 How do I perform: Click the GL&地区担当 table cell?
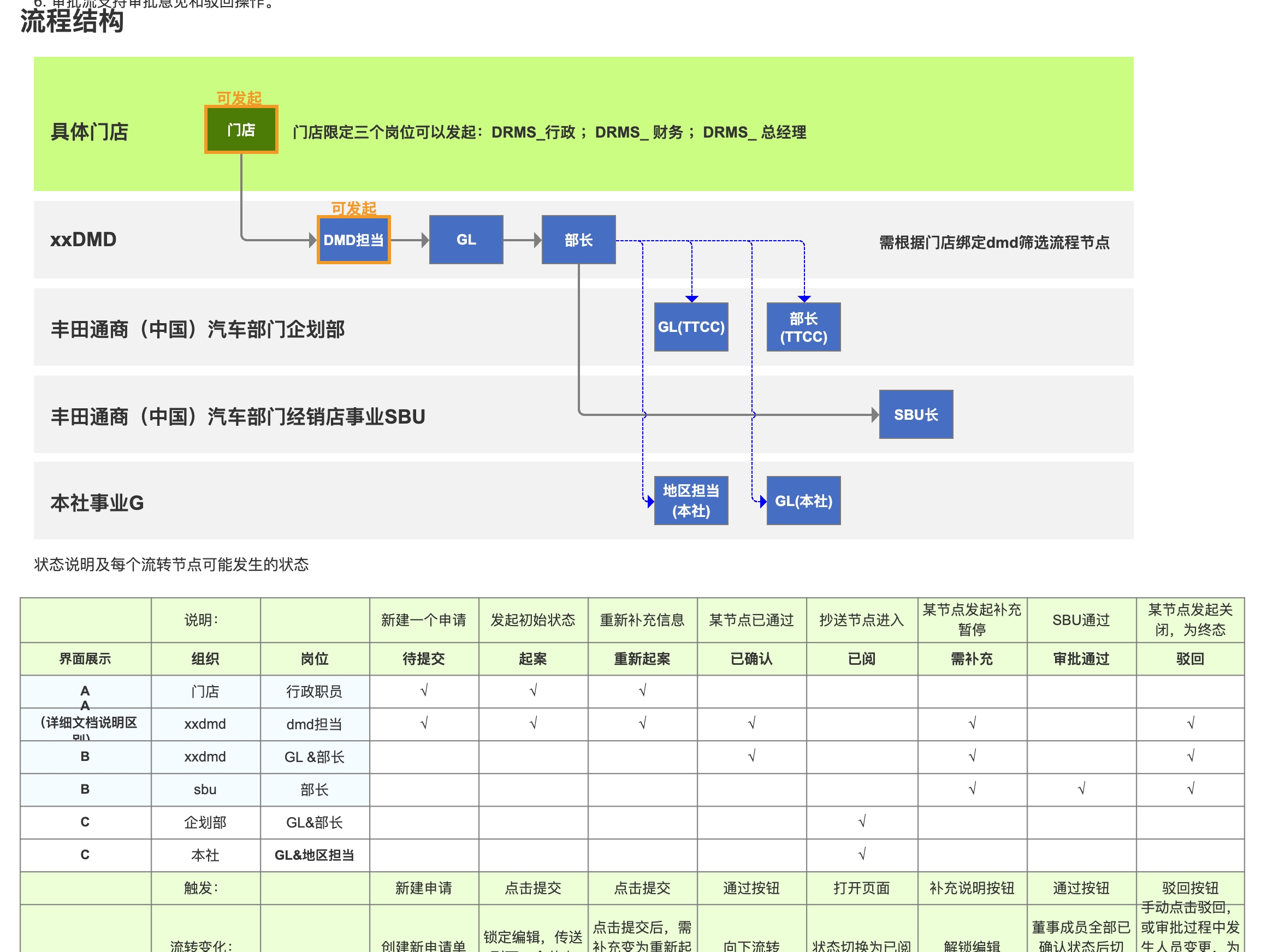pos(314,855)
